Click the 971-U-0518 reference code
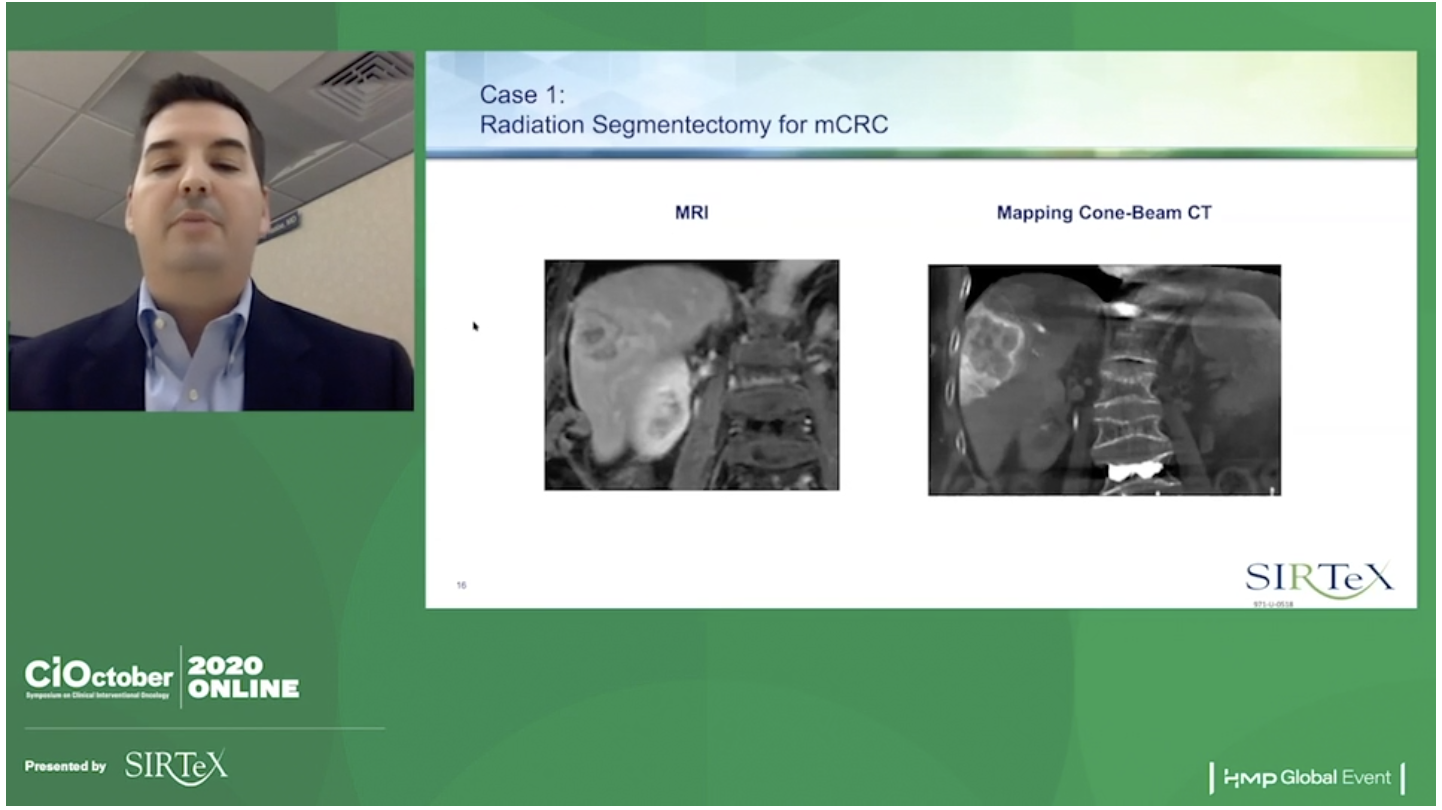The width and height of the screenshot is (1442, 810). point(1272,604)
